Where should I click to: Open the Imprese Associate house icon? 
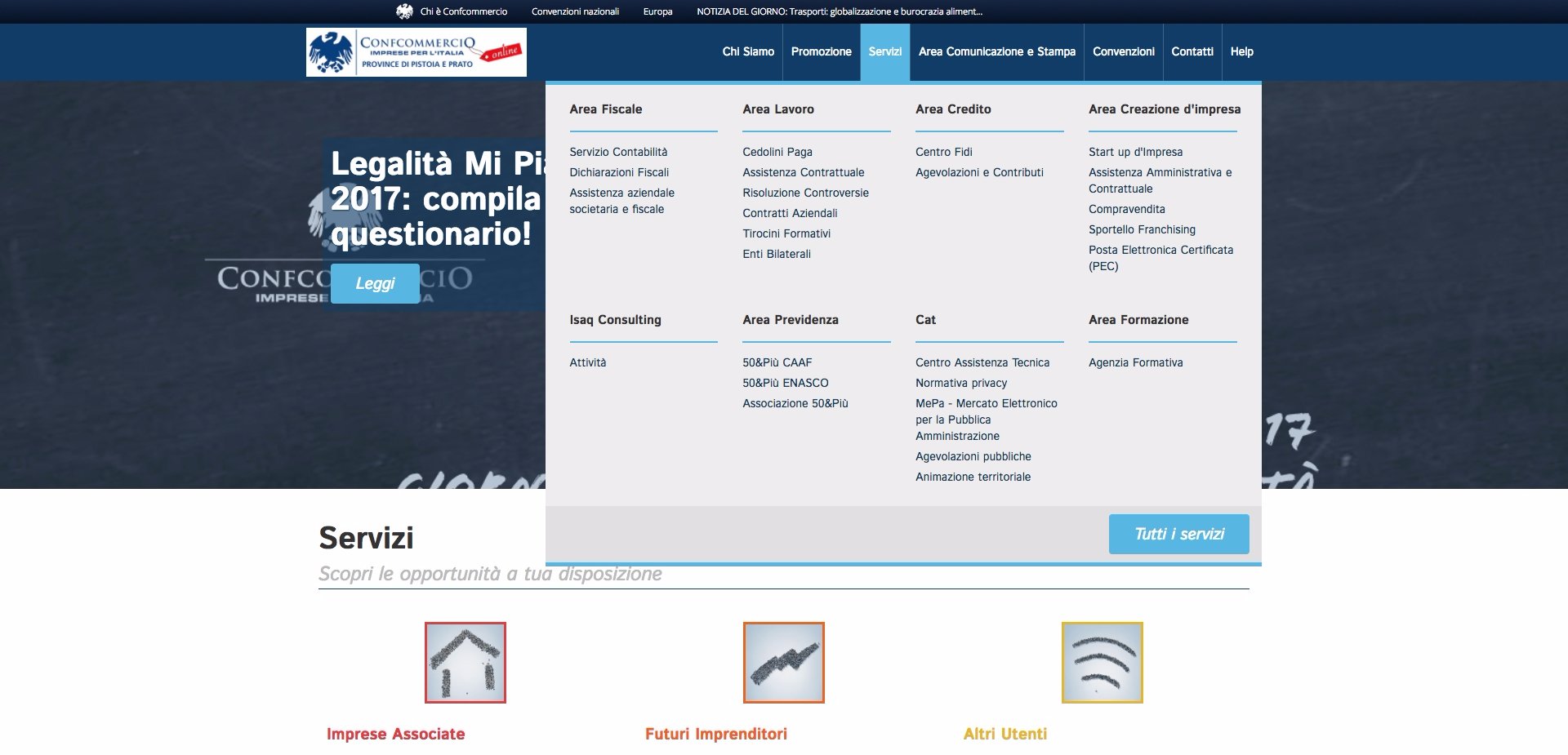pos(465,663)
